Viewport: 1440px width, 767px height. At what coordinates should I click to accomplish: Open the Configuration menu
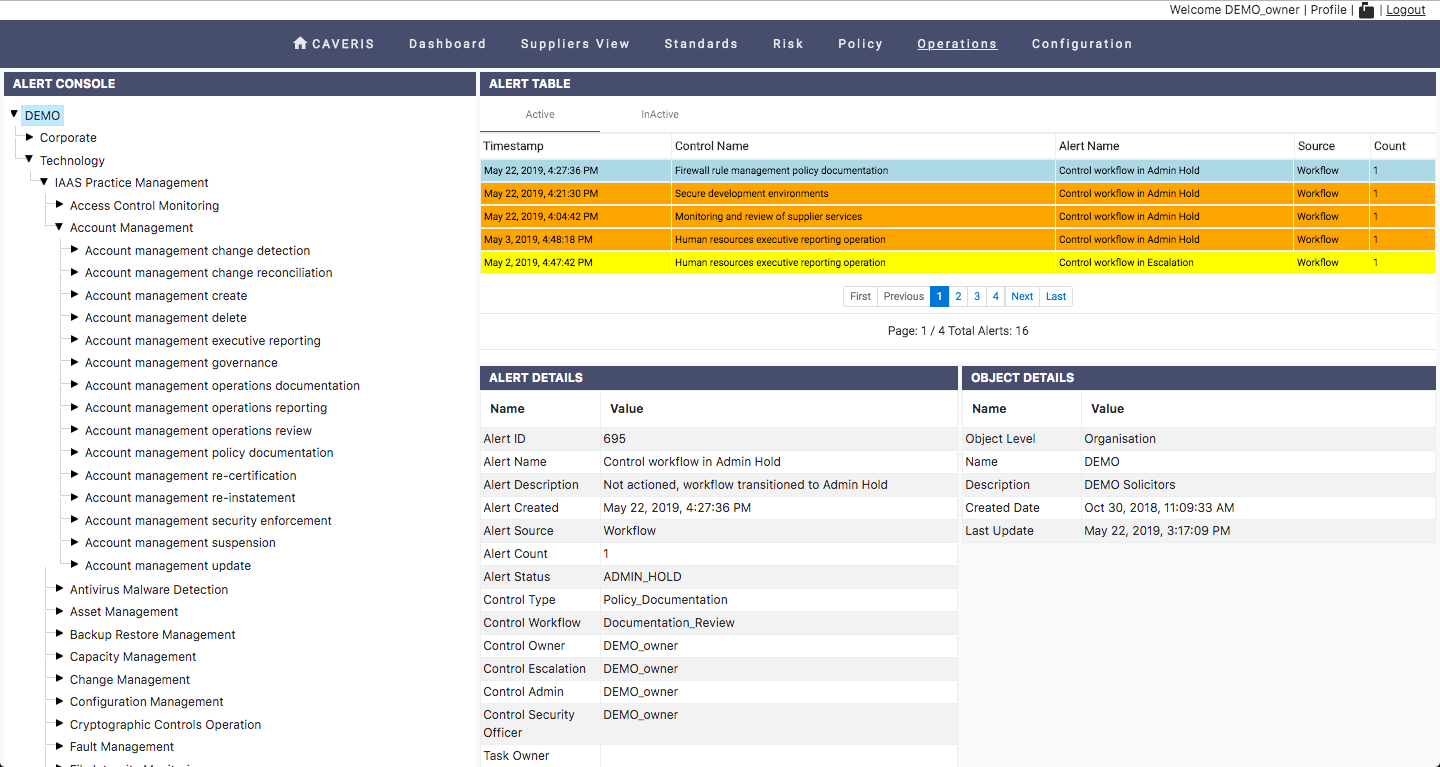1082,44
